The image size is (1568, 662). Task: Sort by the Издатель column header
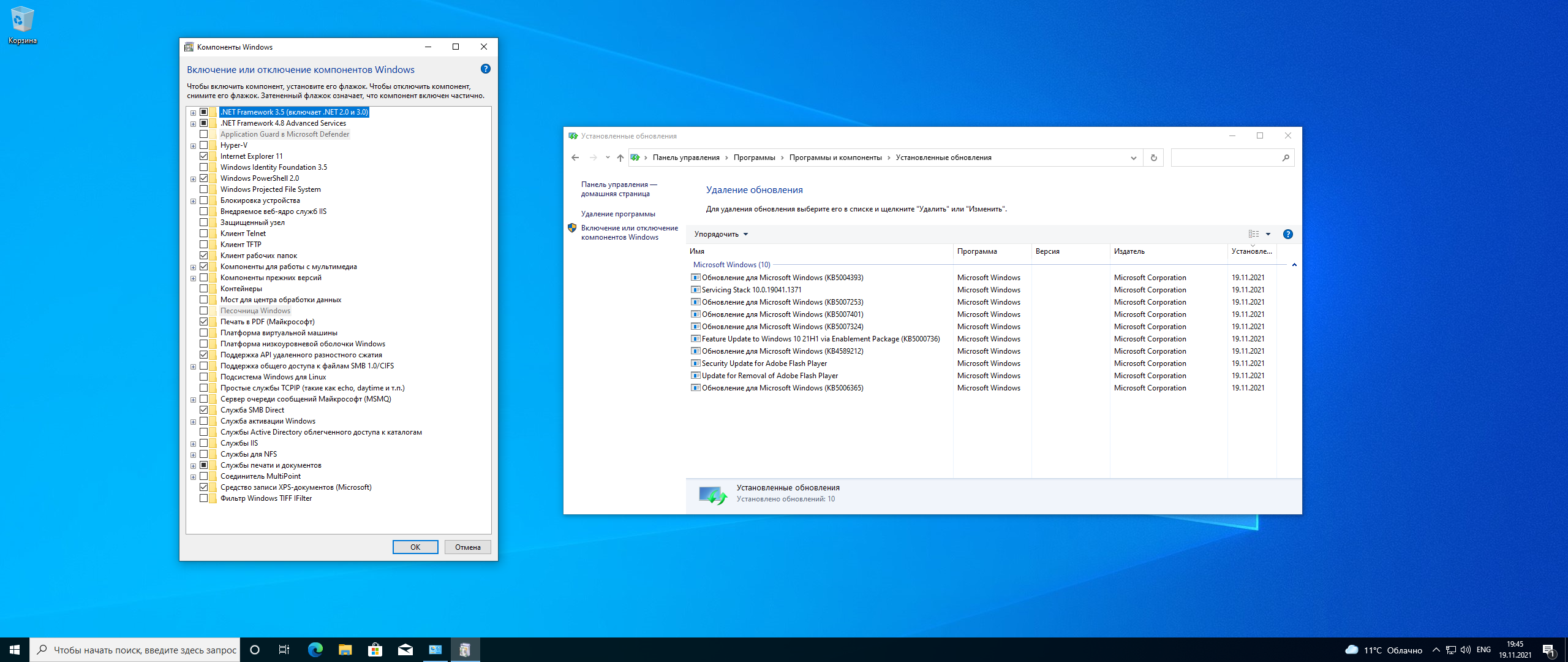(x=1169, y=251)
